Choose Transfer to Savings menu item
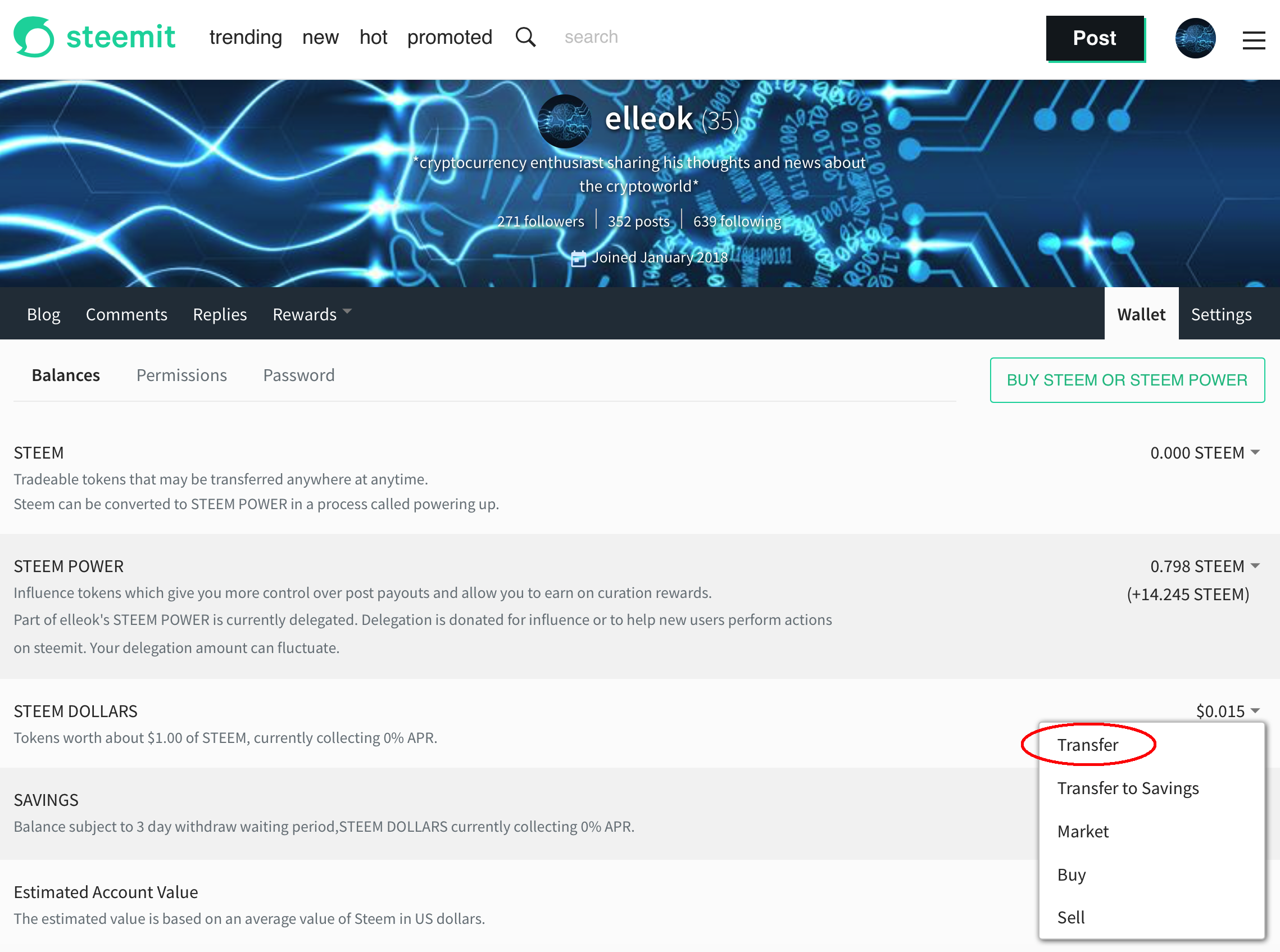The width and height of the screenshot is (1280, 952). point(1128,788)
